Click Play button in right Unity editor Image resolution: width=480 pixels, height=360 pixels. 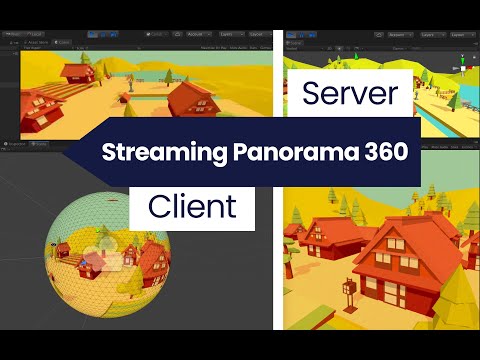(x=291, y=35)
